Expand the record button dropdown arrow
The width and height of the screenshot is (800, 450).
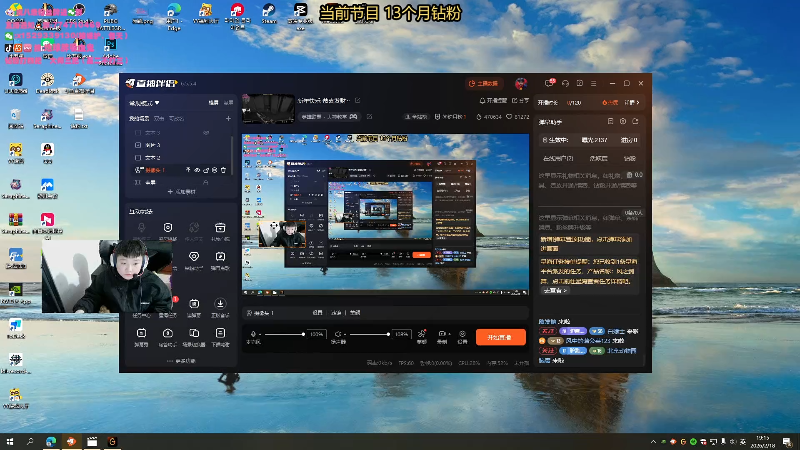coord(449,334)
